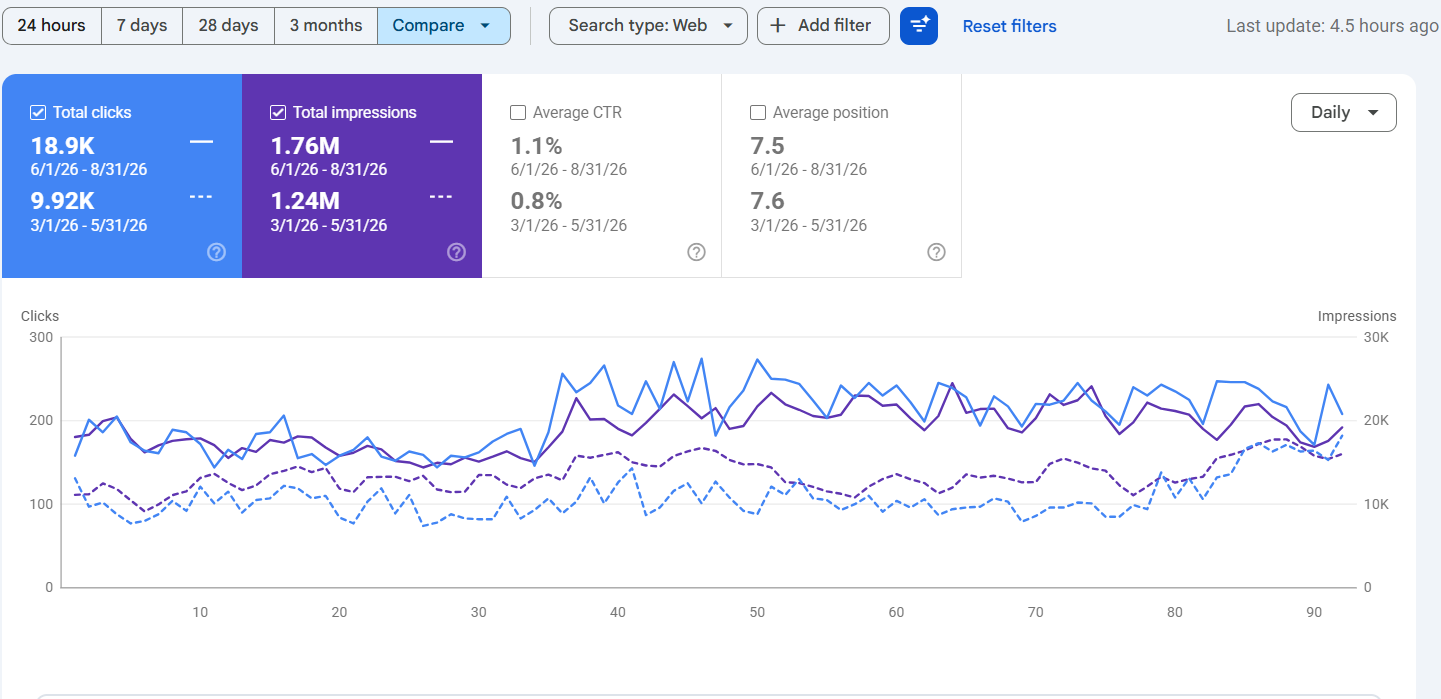Click the Add filter button
1441x699 pixels.
823,26
